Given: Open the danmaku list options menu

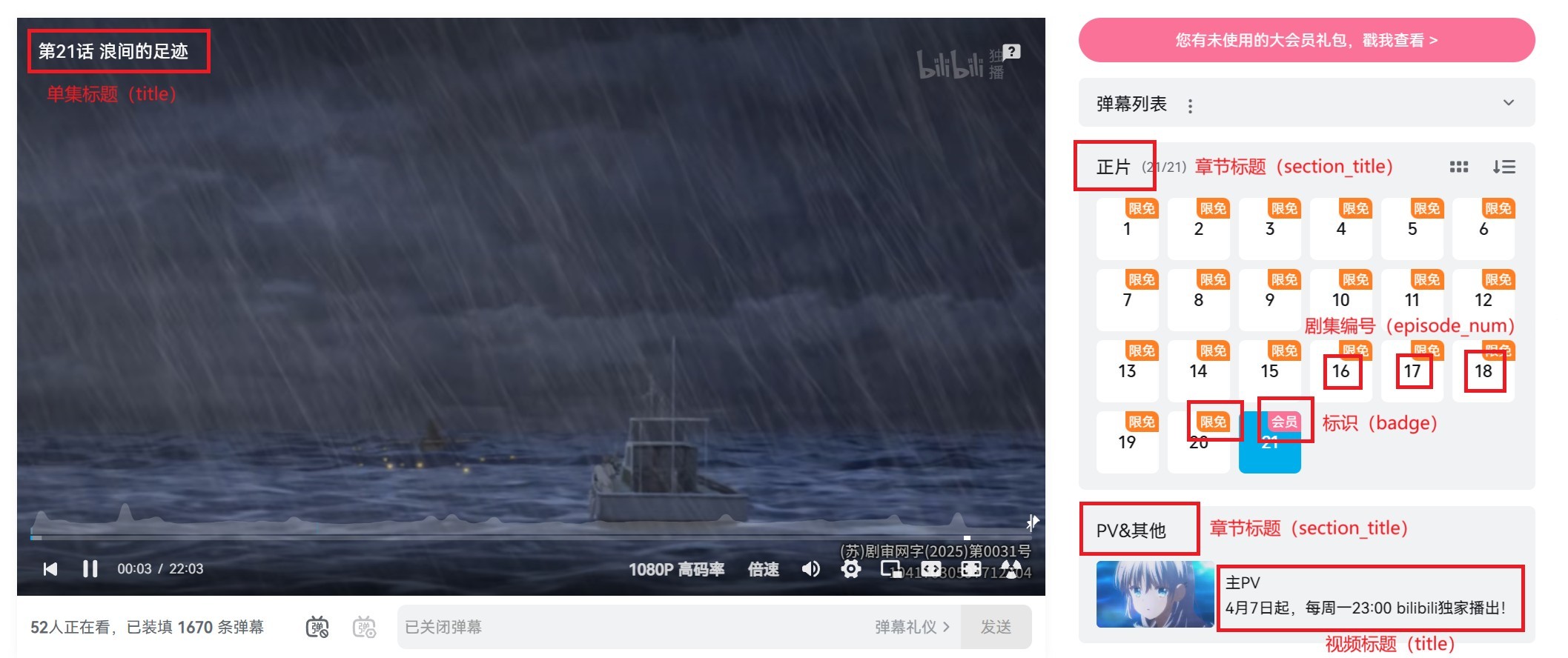Looking at the screenshot, I should point(1190,106).
